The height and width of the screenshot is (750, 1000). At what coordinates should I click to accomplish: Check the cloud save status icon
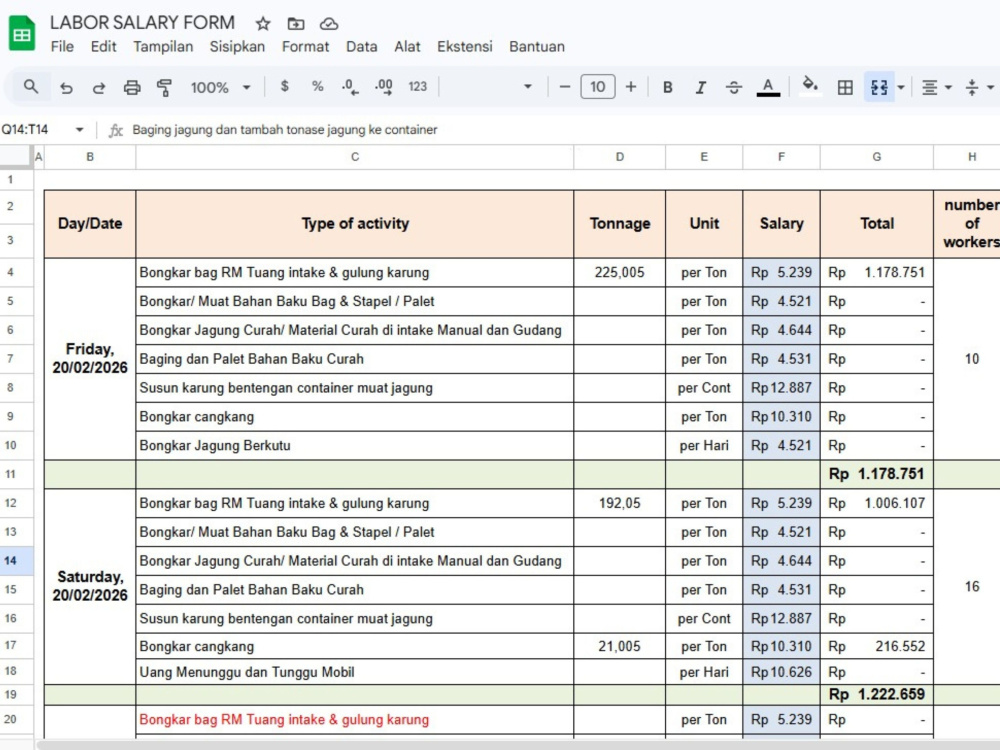pos(329,24)
